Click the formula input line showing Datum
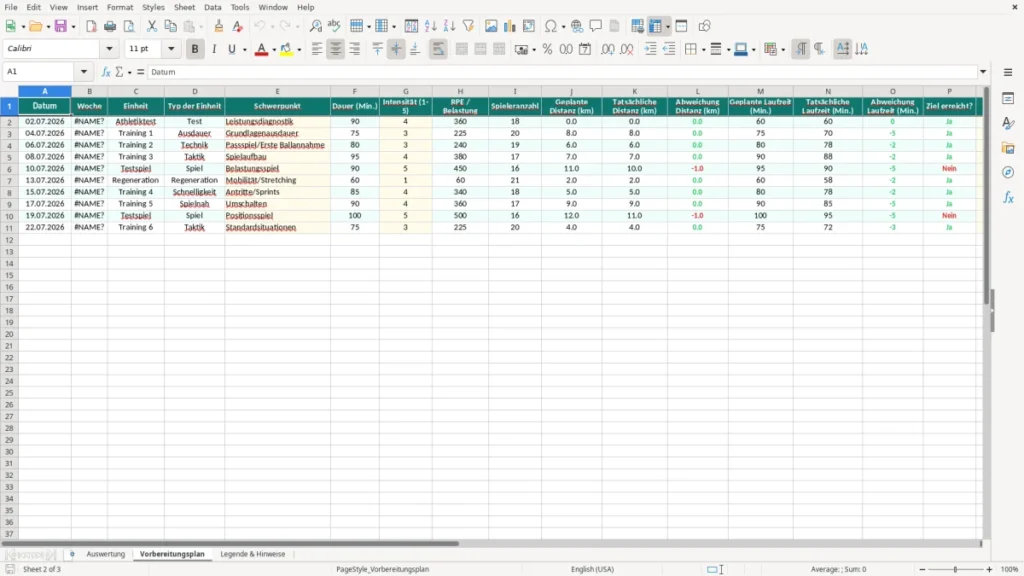1024x576 pixels. coord(563,72)
